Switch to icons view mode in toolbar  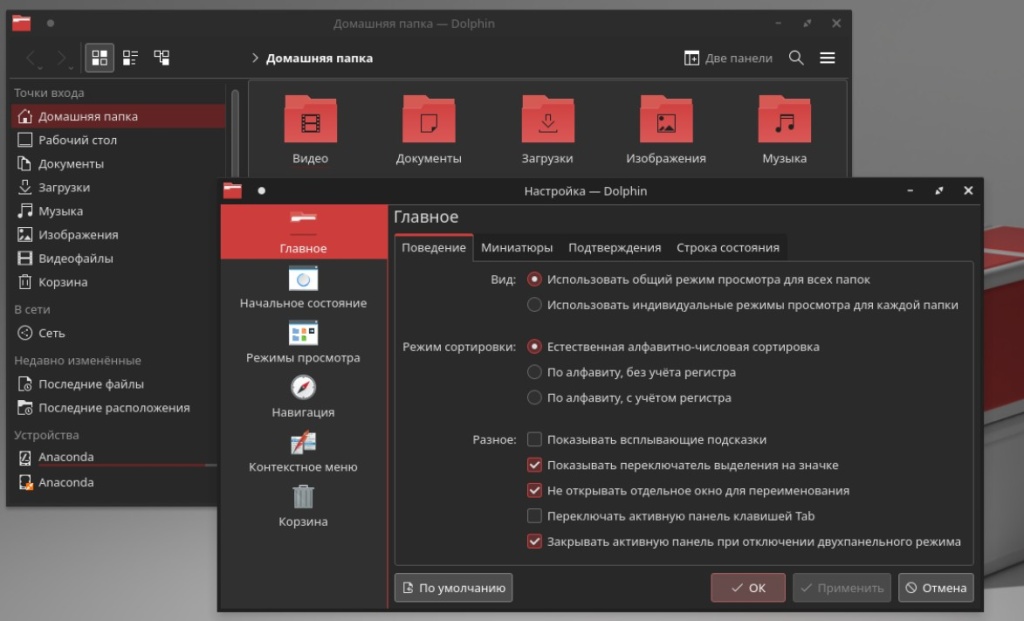pyautogui.click(x=99, y=58)
